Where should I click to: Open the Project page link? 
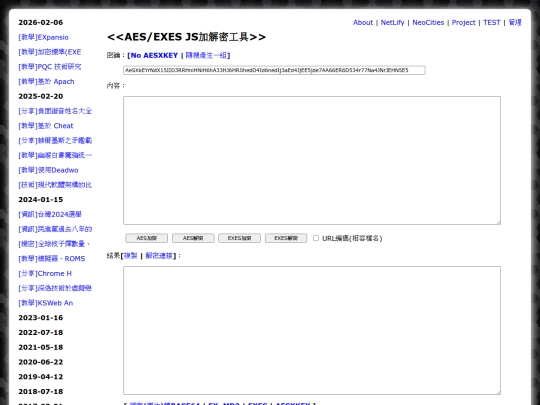click(463, 22)
